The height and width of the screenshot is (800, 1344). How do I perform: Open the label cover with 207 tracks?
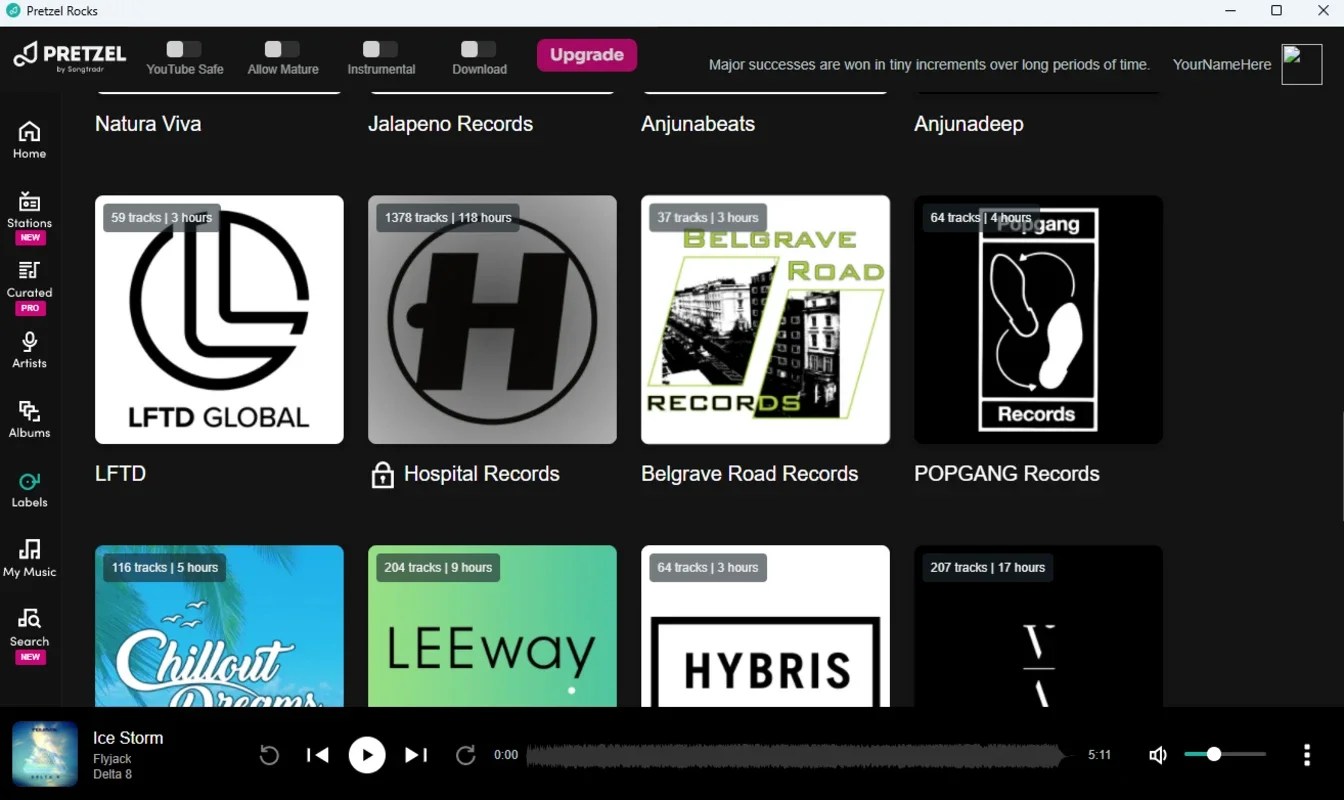coord(1038,626)
